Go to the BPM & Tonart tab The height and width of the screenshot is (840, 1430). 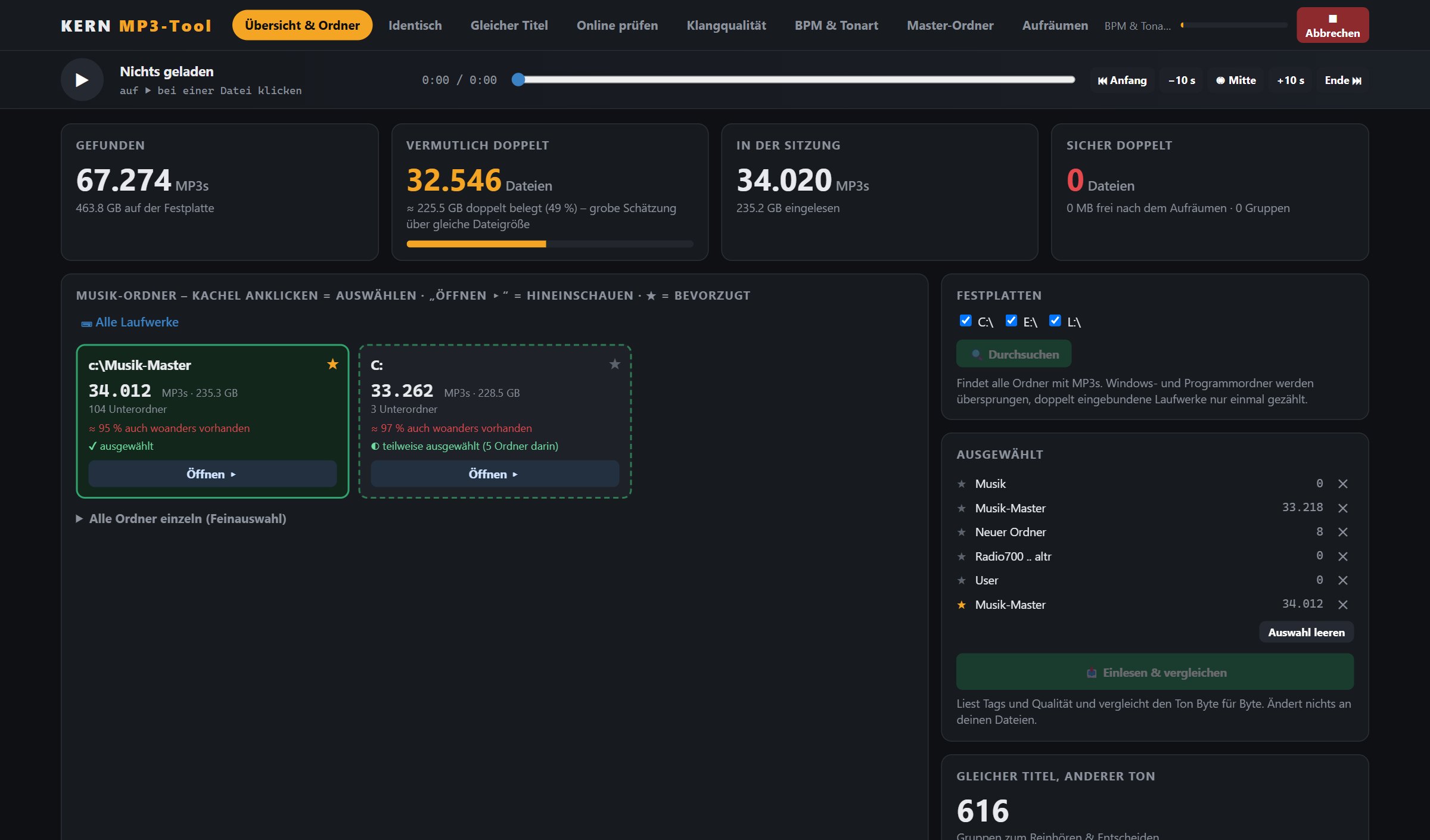837,25
